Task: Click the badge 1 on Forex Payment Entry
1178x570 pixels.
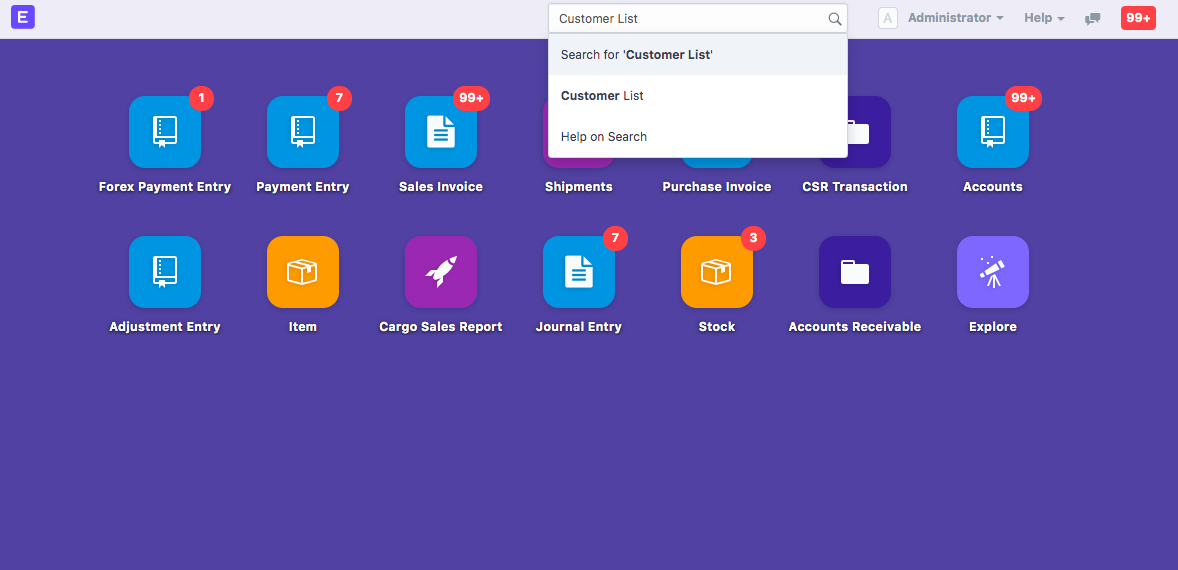Action: (x=201, y=98)
